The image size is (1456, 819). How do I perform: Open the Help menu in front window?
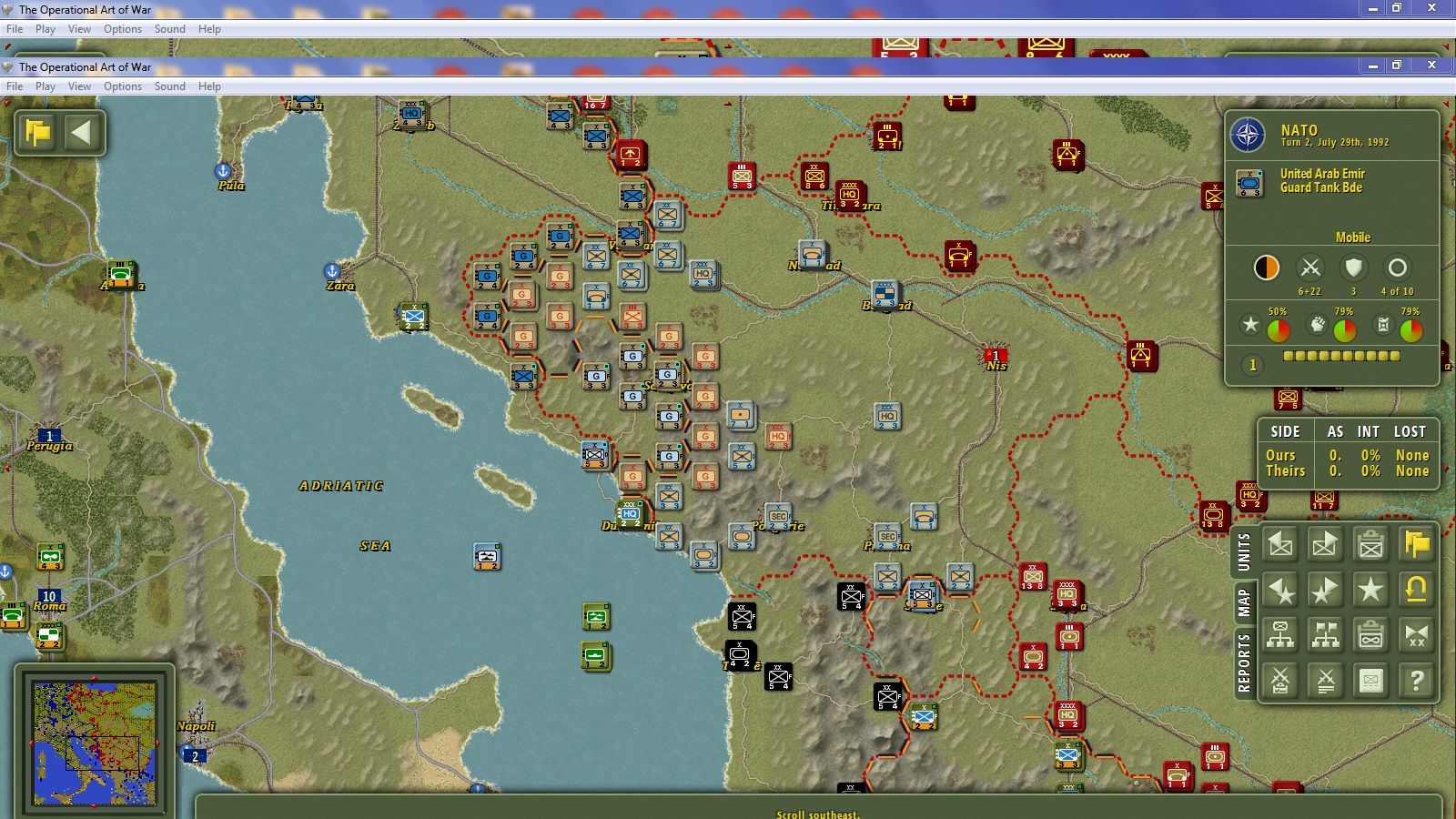coord(209,86)
